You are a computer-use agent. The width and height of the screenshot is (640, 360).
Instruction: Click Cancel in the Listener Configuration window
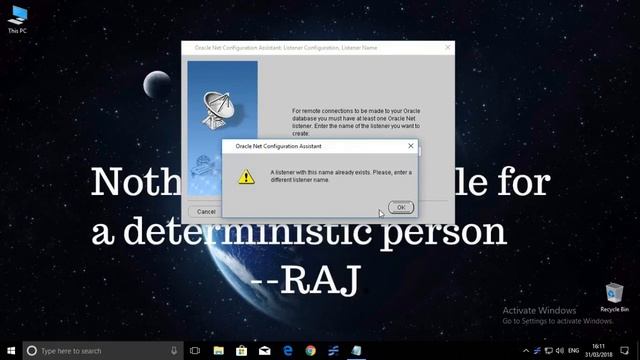(x=206, y=211)
